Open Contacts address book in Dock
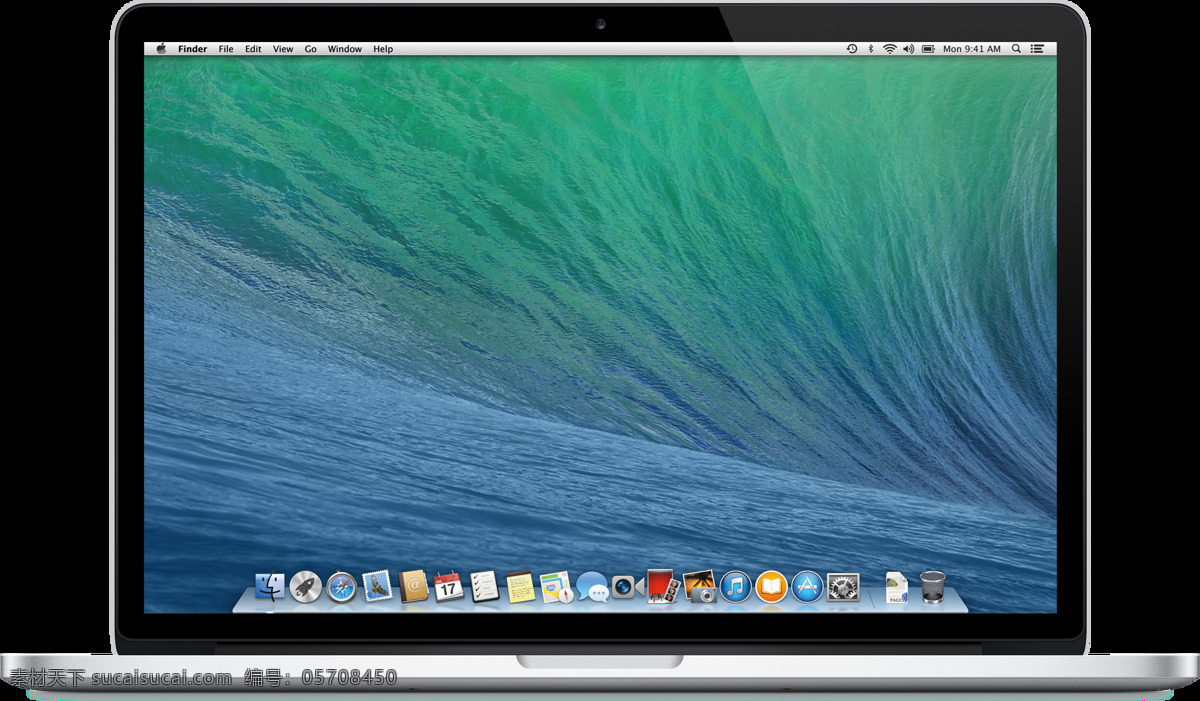Image resolution: width=1200 pixels, height=701 pixels. 413,586
